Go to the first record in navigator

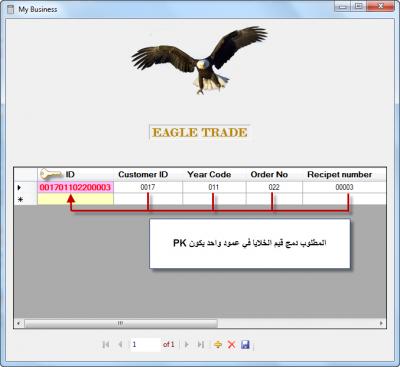coord(106,344)
